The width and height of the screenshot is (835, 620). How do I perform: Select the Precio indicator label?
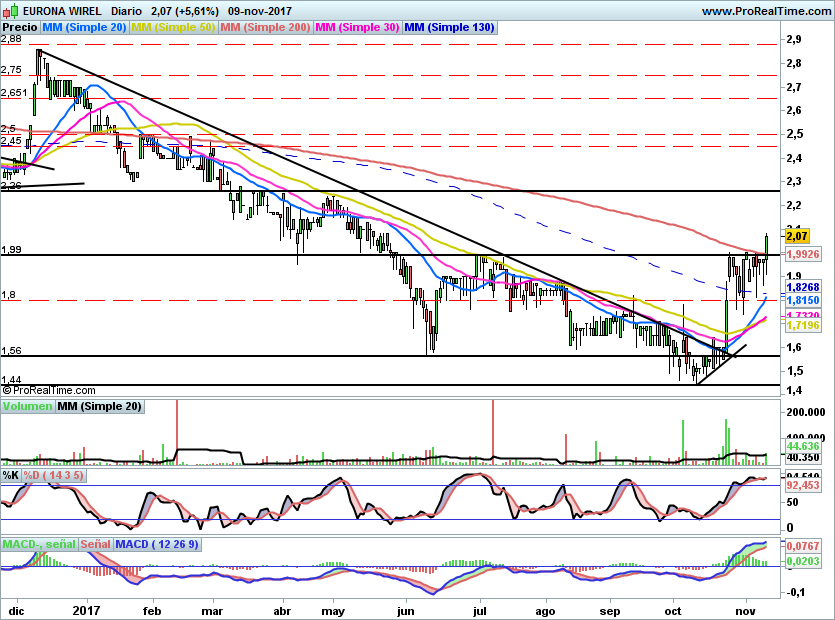(20, 28)
